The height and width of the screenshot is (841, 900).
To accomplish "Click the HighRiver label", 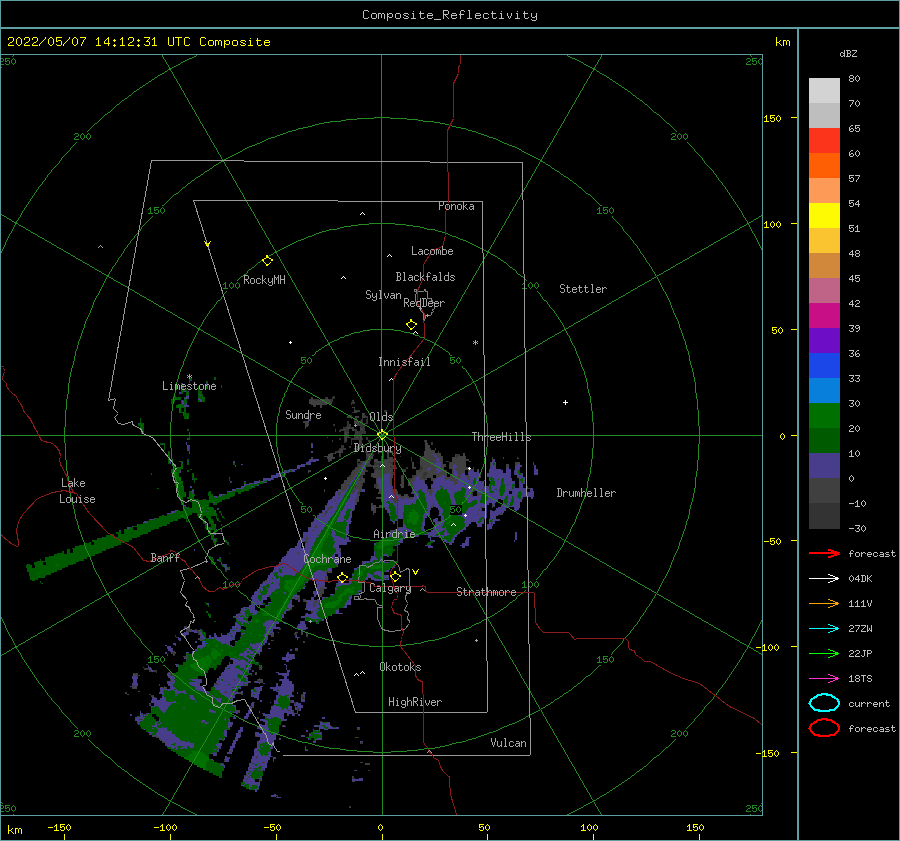I will (x=415, y=702).
